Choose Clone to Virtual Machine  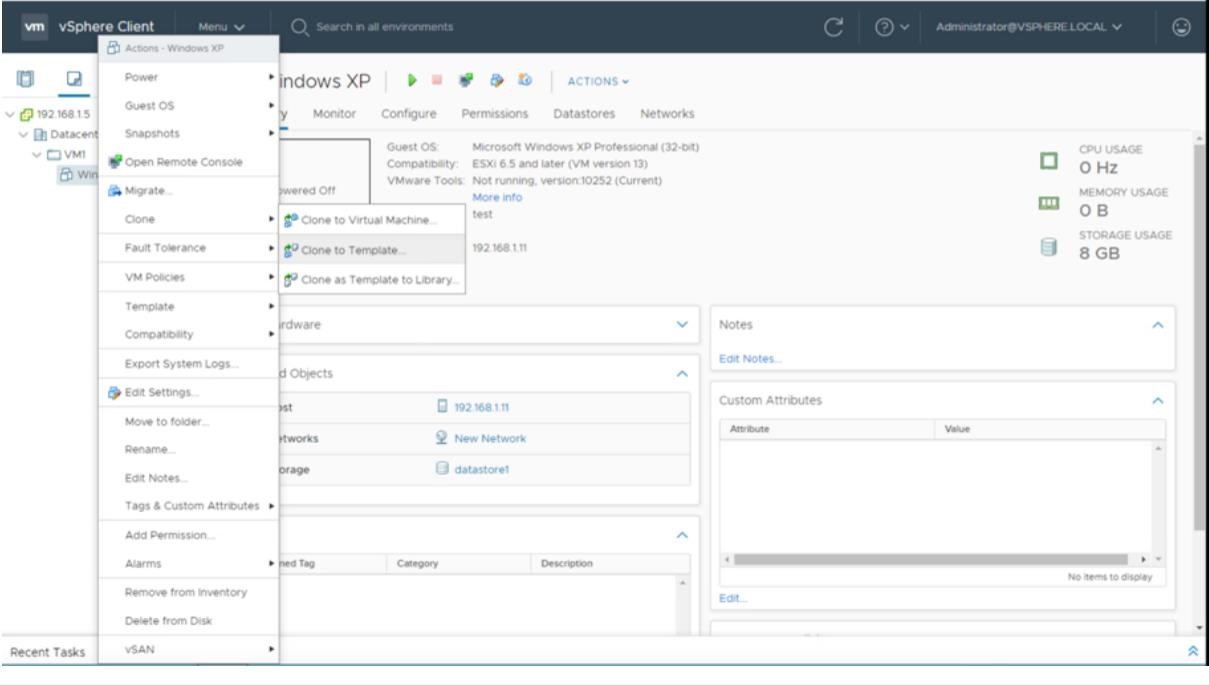pyautogui.click(x=371, y=220)
